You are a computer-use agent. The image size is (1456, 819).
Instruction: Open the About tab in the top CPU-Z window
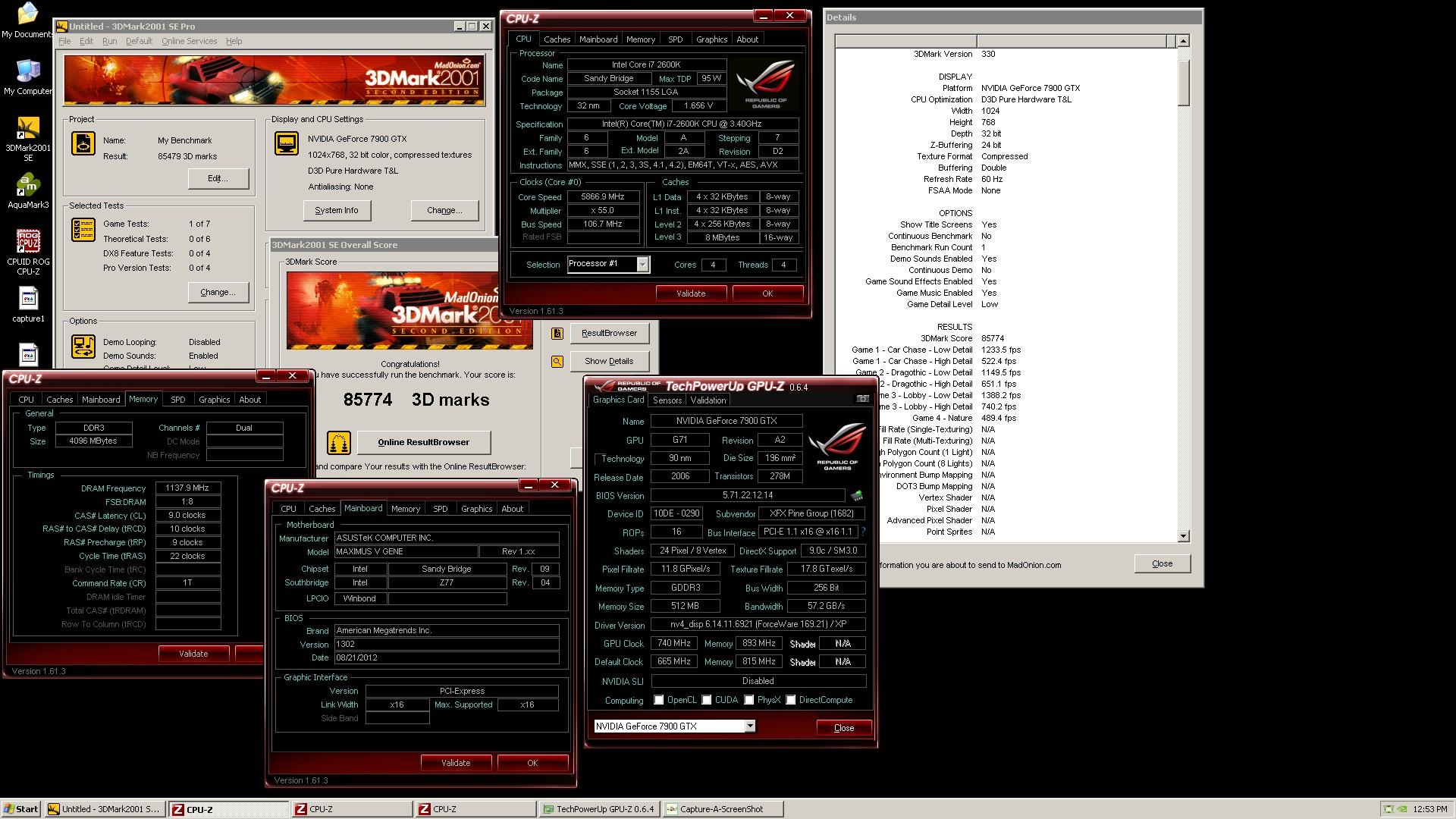(747, 39)
